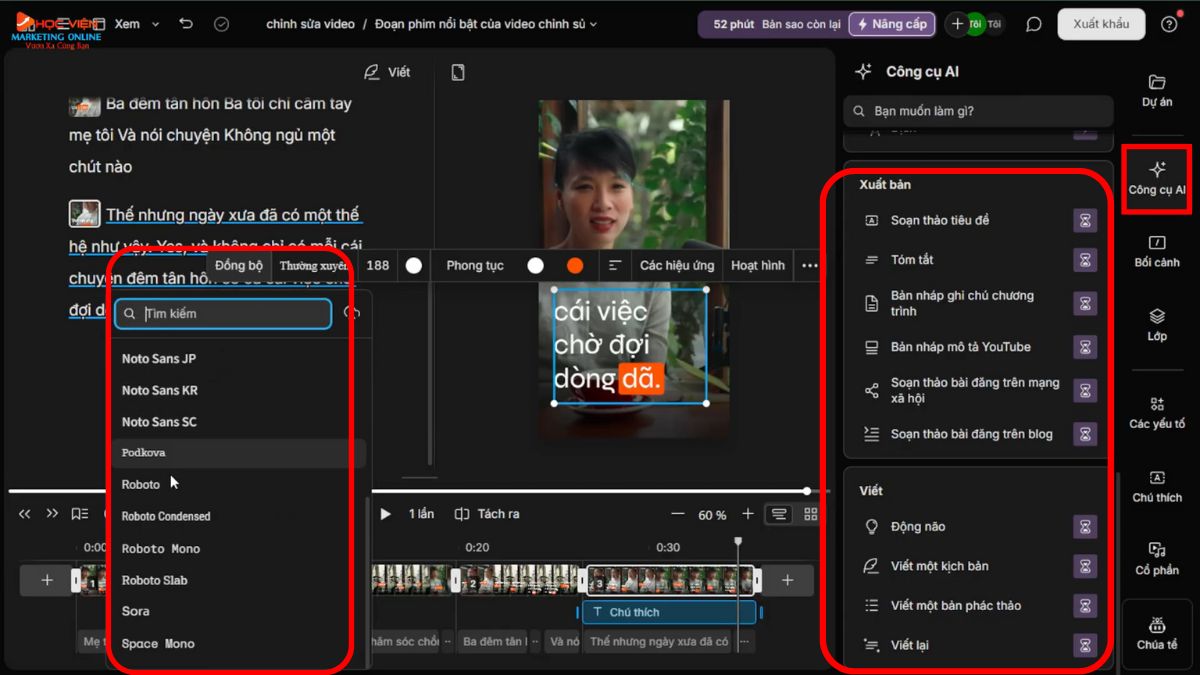Open the help question mark icon
The image size is (1200, 675).
point(1169,24)
